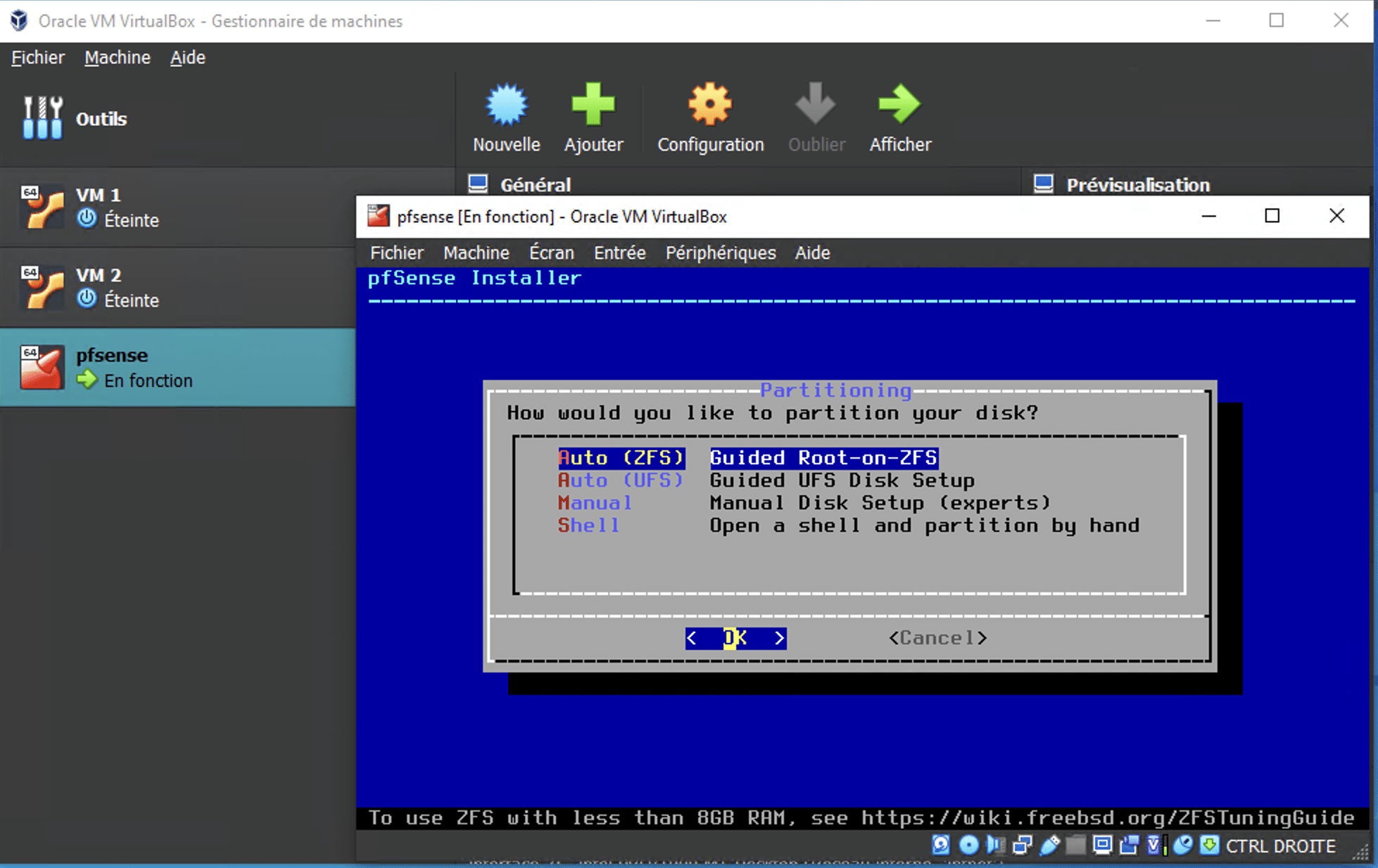Open the Périphériques menu
Image resolution: width=1378 pixels, height=868 pixels.
720,253
